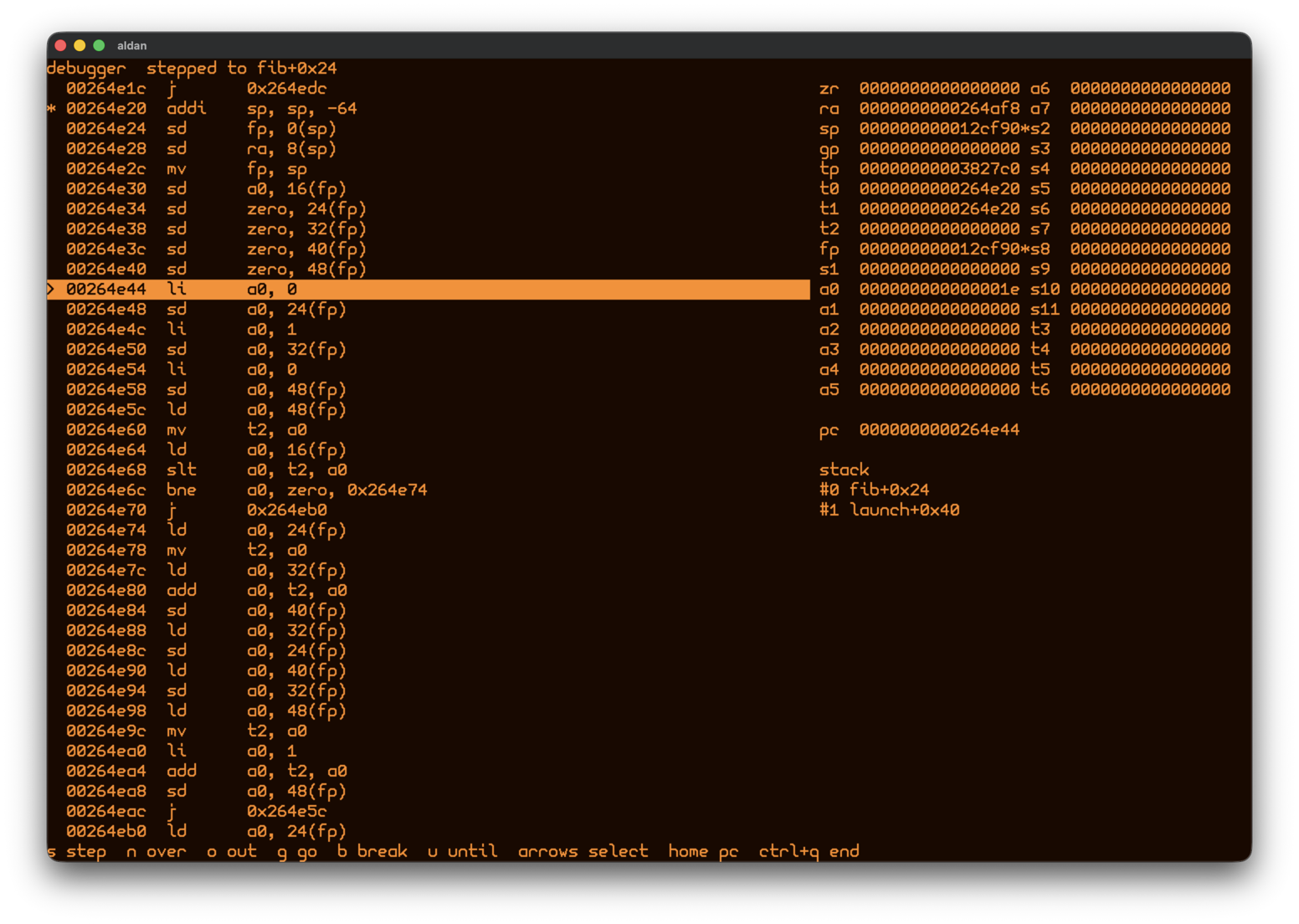
Task: Minimize the aldan window with the yellow button
Action: coord(80,45)
